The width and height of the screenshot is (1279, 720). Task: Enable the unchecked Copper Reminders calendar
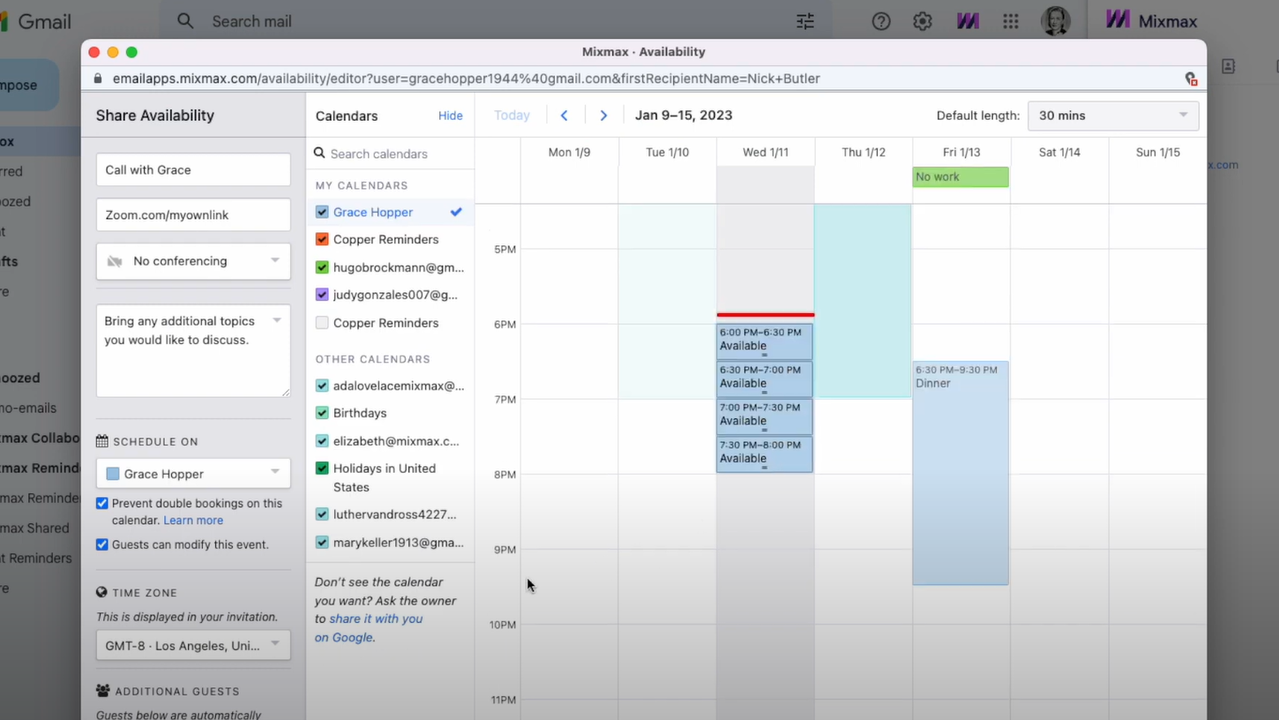pos(322,323)
